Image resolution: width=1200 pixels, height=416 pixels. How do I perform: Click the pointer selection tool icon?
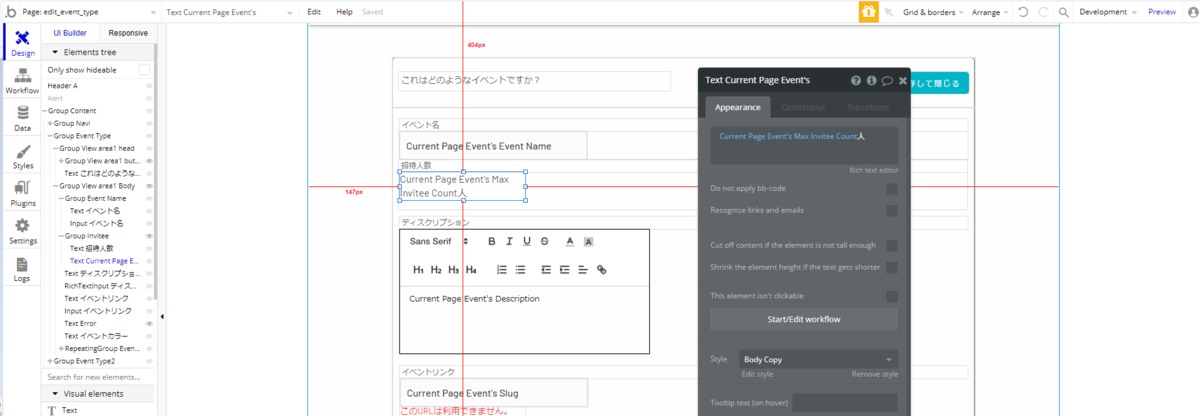889,12
